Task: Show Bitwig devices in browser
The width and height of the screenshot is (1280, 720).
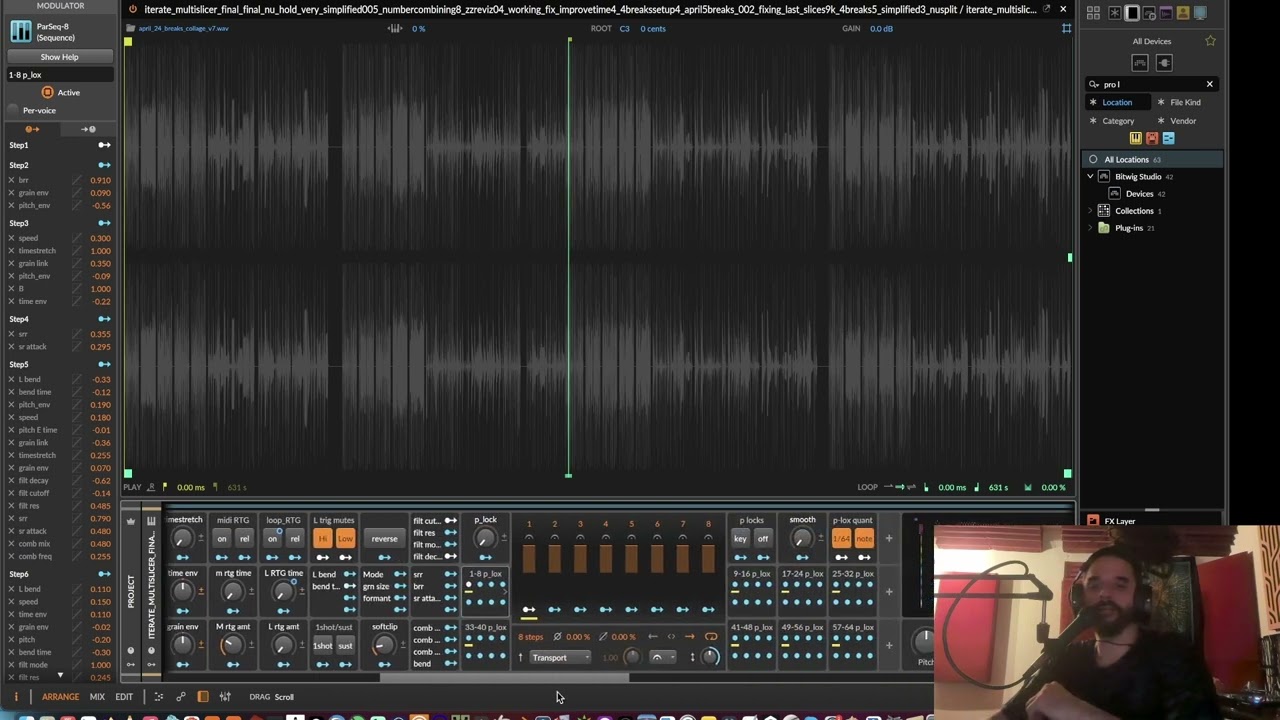Action: [1140, 63]
